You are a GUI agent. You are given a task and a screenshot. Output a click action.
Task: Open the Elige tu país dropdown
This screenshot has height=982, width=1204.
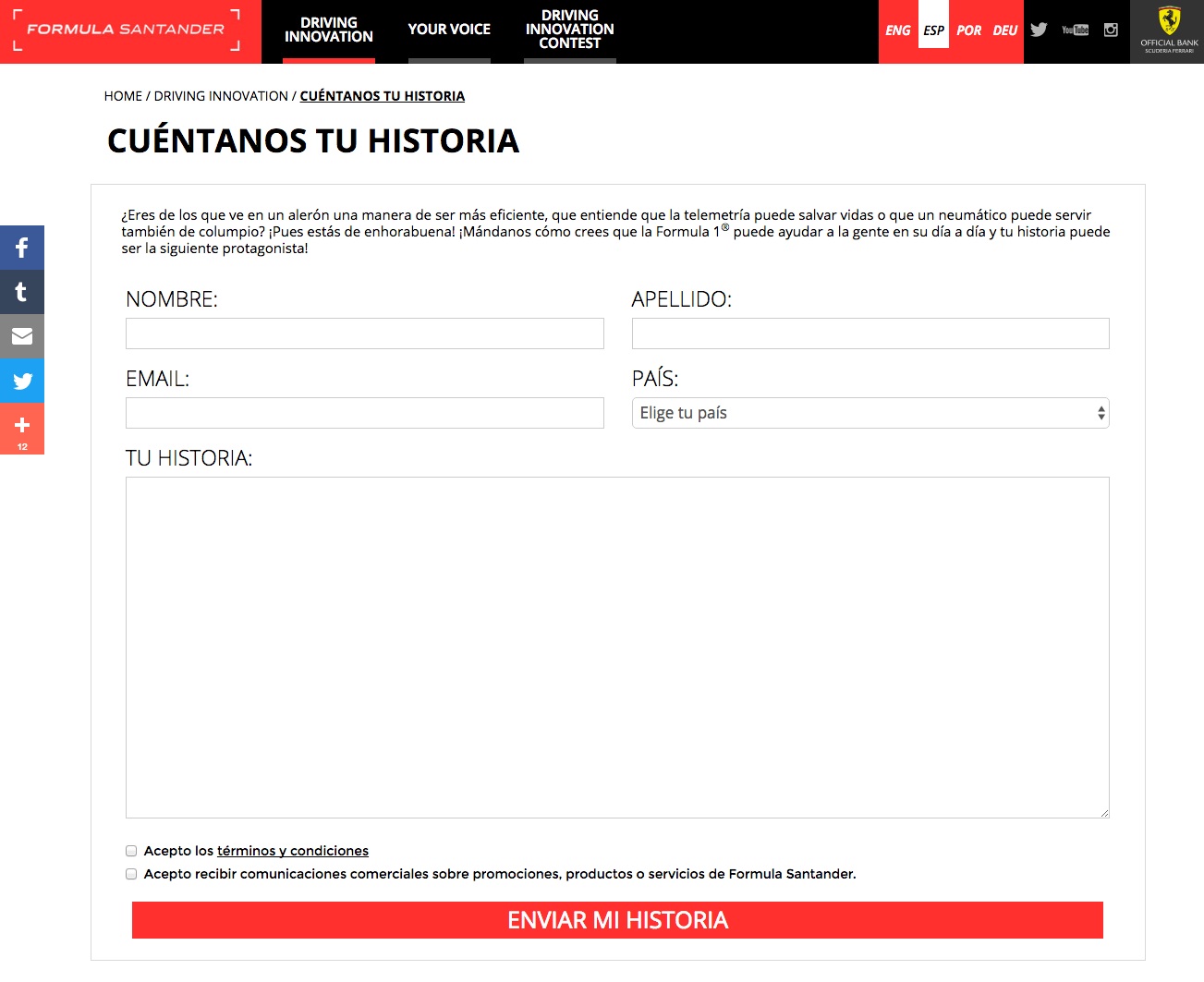pyautogui.click(x=870, y=413)
